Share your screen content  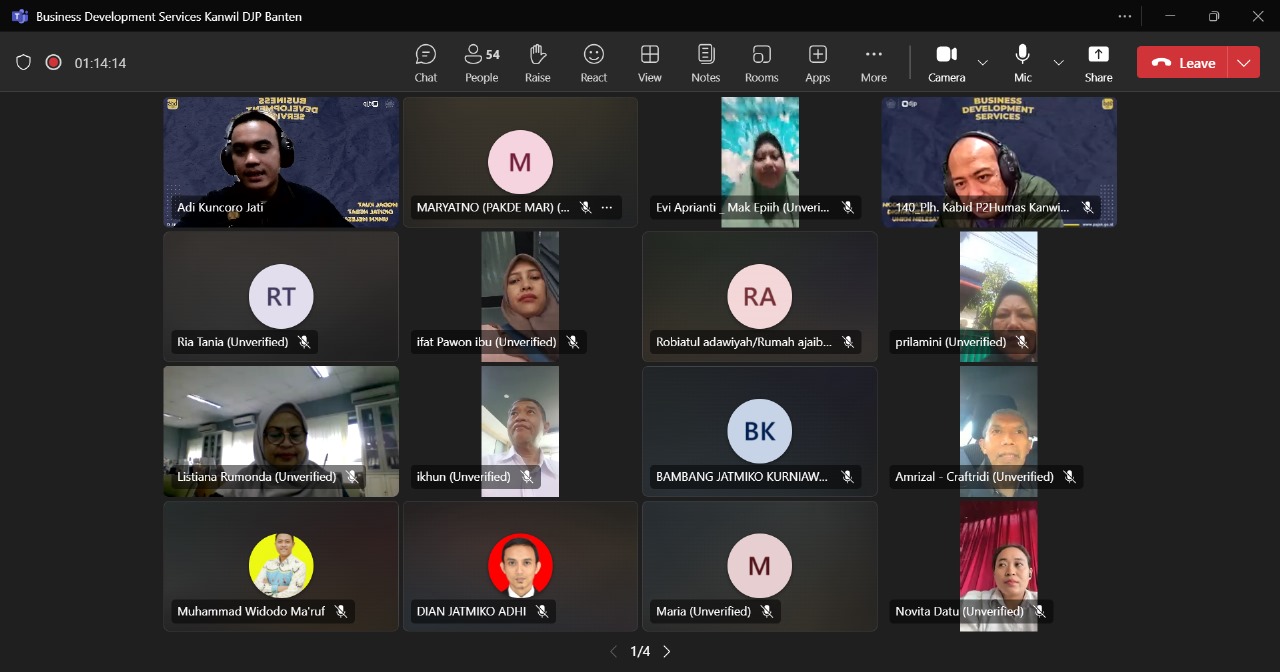[x=1098, y=63]
